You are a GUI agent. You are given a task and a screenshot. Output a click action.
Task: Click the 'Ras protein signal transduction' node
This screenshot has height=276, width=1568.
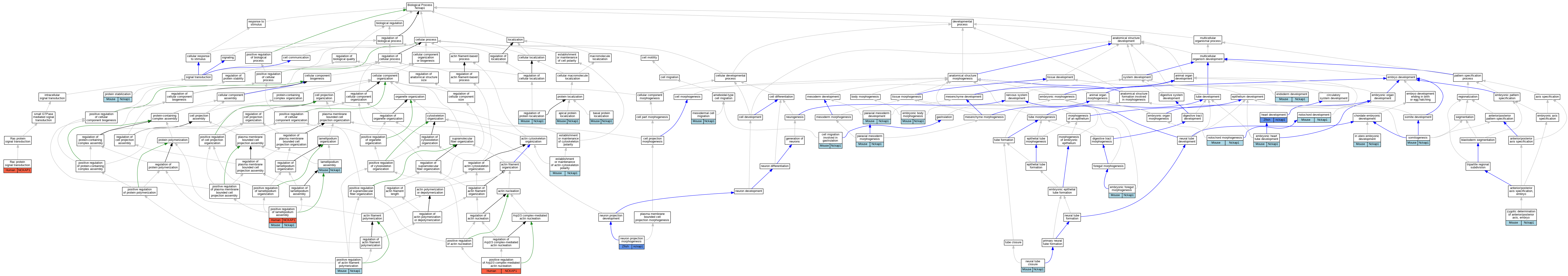[17, 141]
